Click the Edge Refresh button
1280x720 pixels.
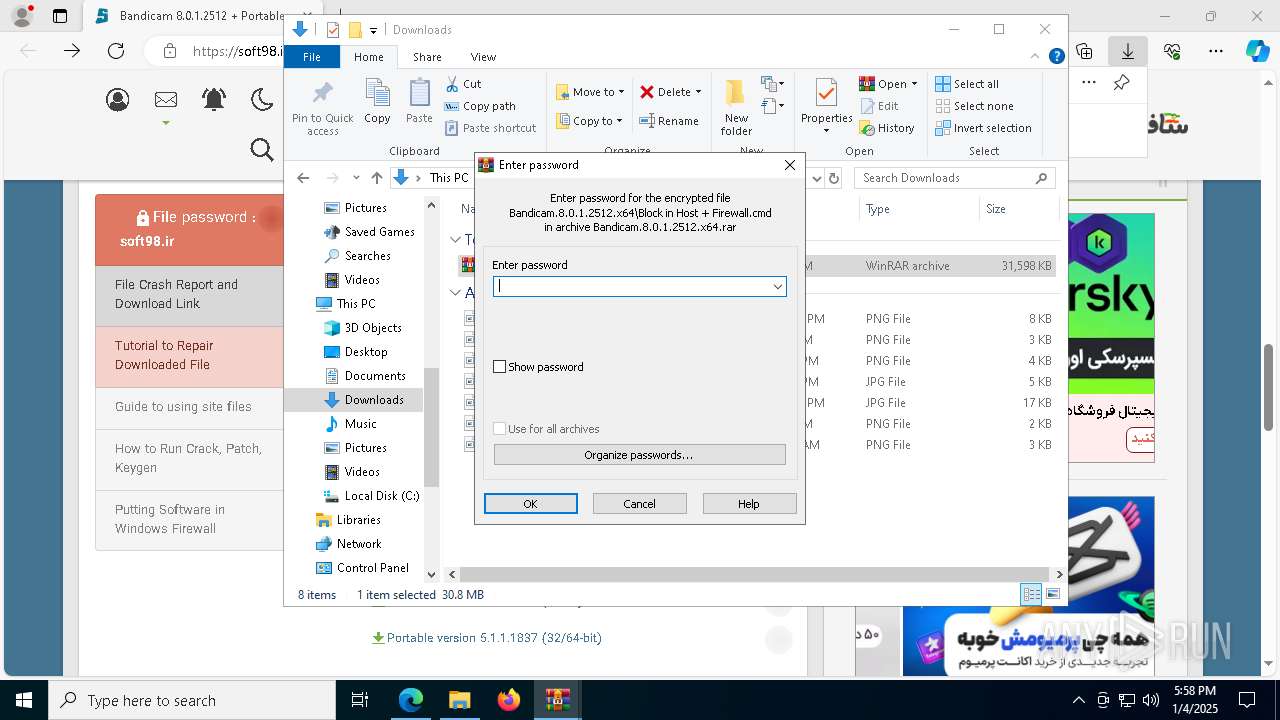click(x=116, y=51)
